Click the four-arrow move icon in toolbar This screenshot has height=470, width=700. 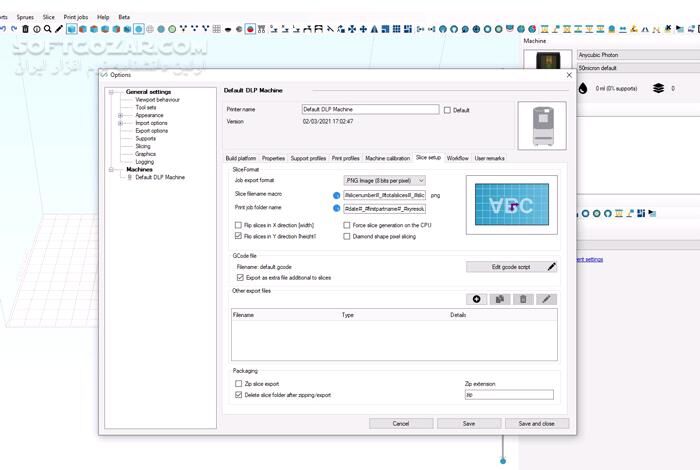pos(363,29)
